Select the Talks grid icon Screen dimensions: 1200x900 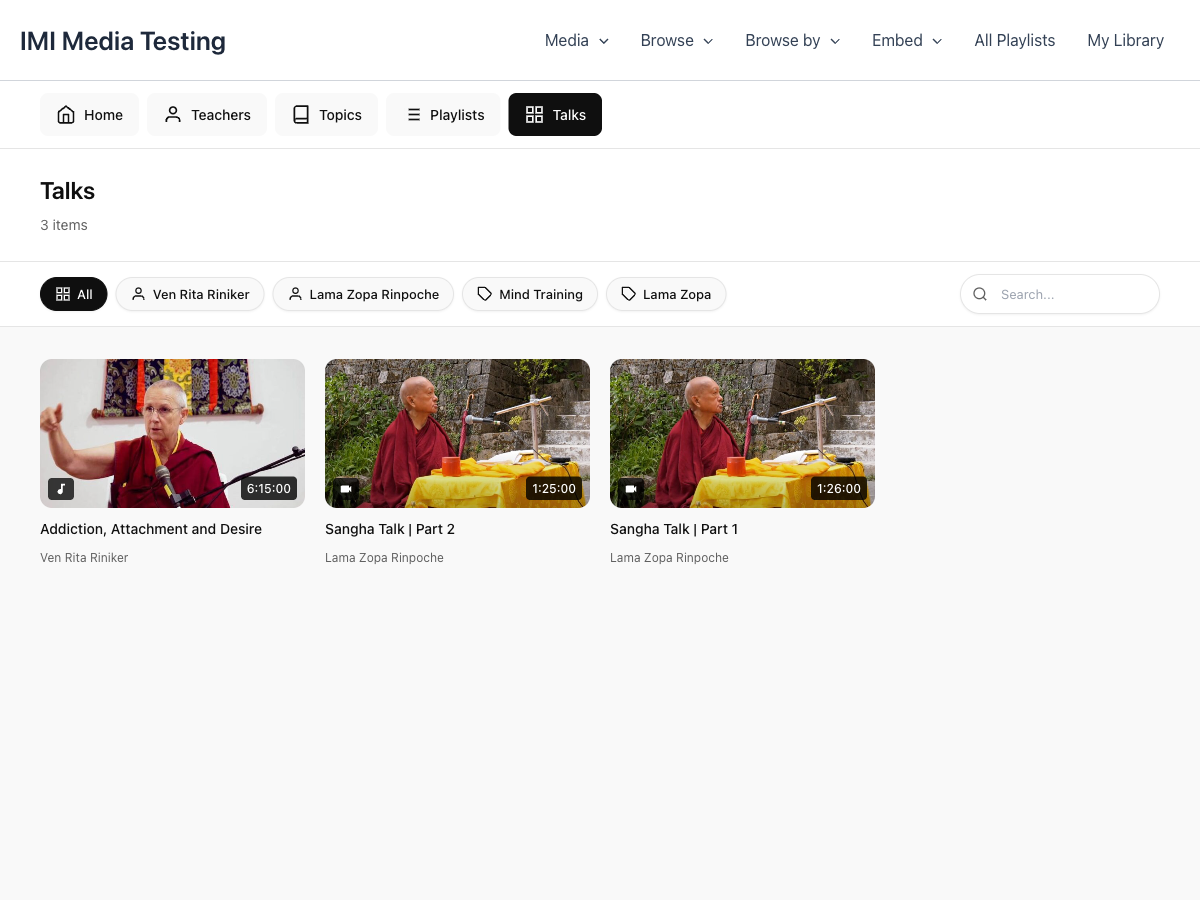[x=534, y=114]
